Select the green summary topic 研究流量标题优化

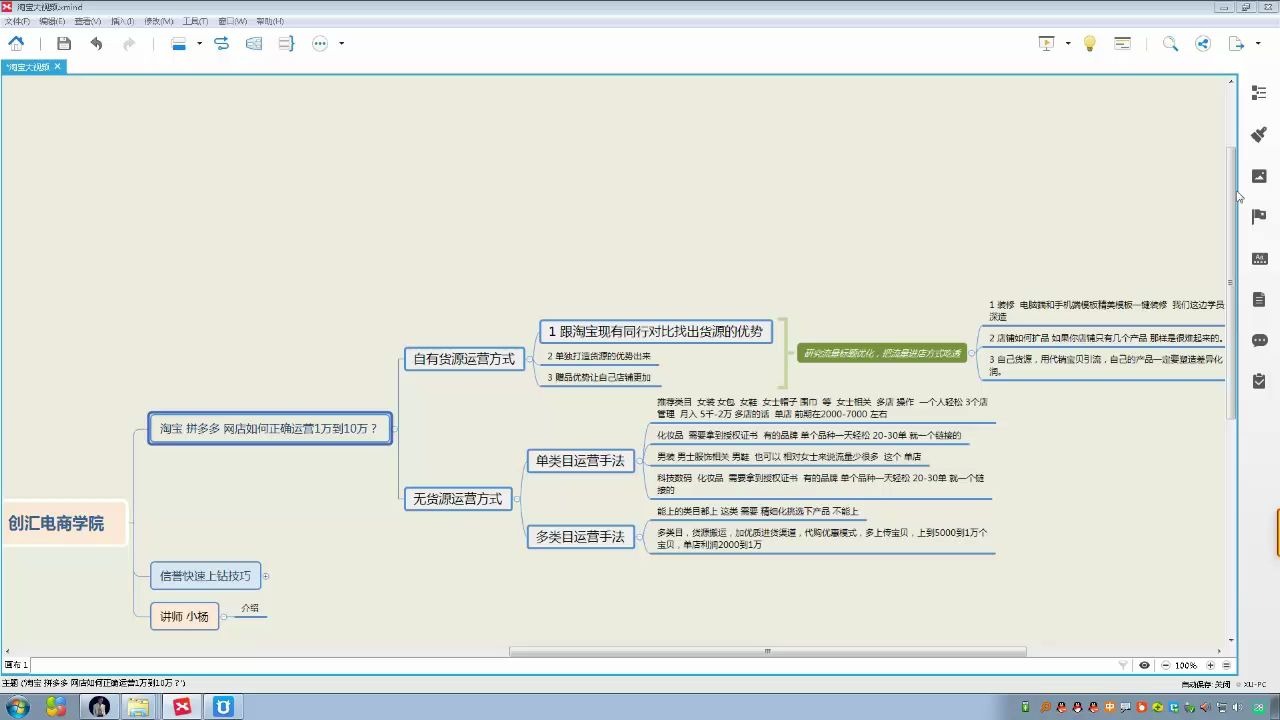[x=882, y=353]
